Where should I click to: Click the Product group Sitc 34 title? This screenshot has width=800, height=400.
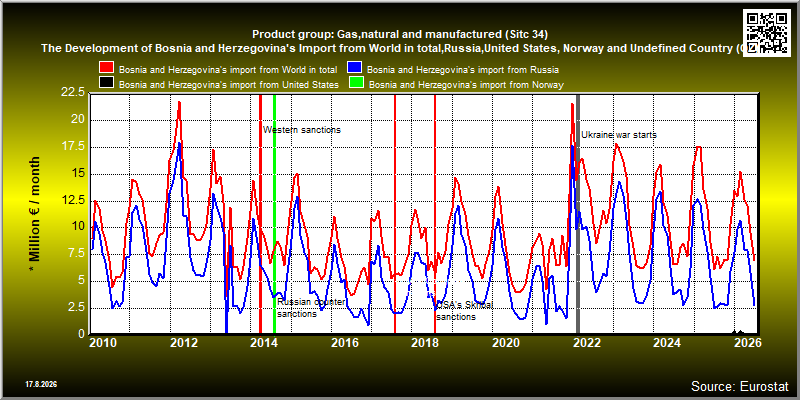[x=400, y=35]
